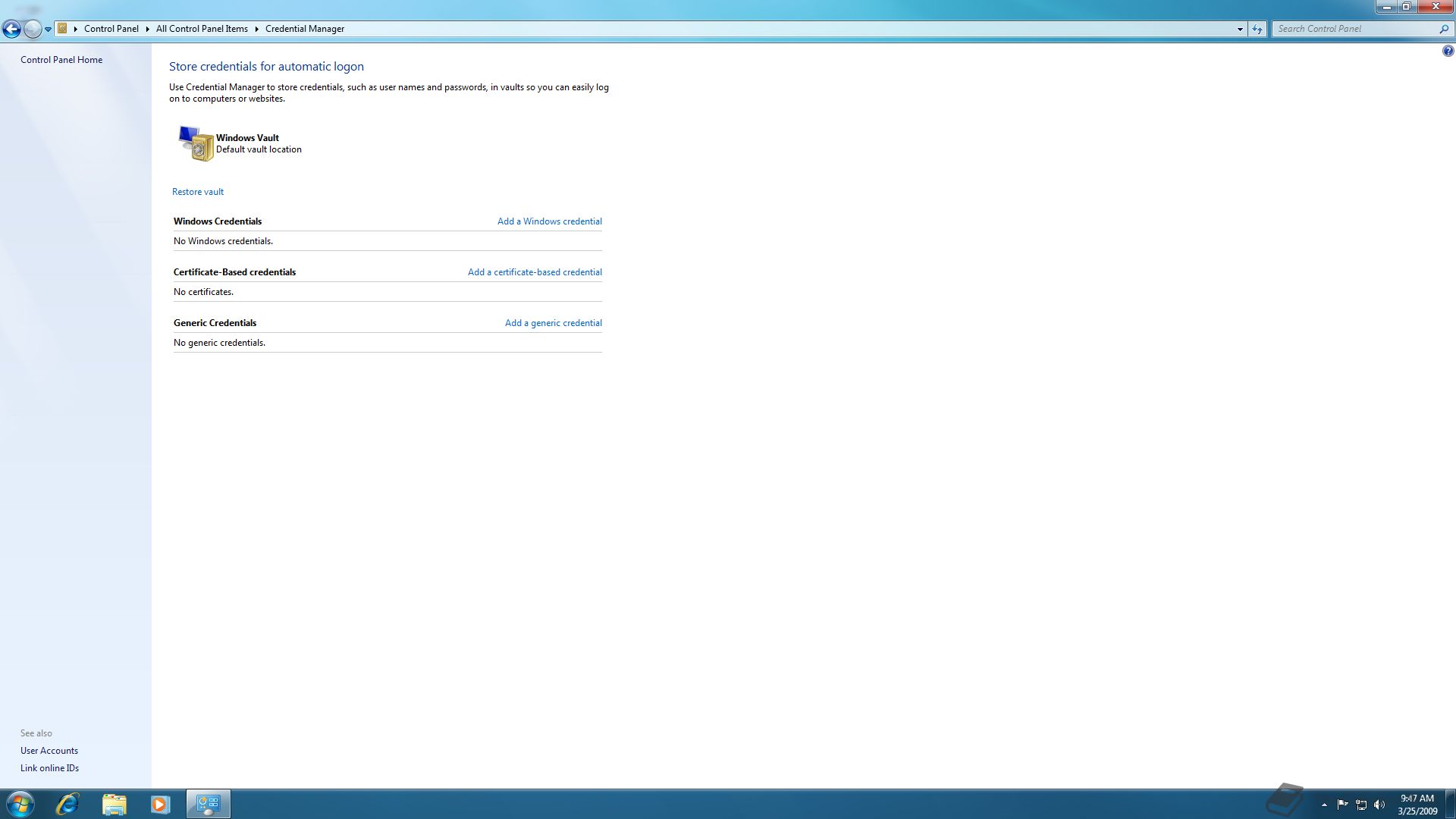The height and width of the screenshot is (819, 1456).
Task: Click the Generic Credentials heading
Action: 215,323
